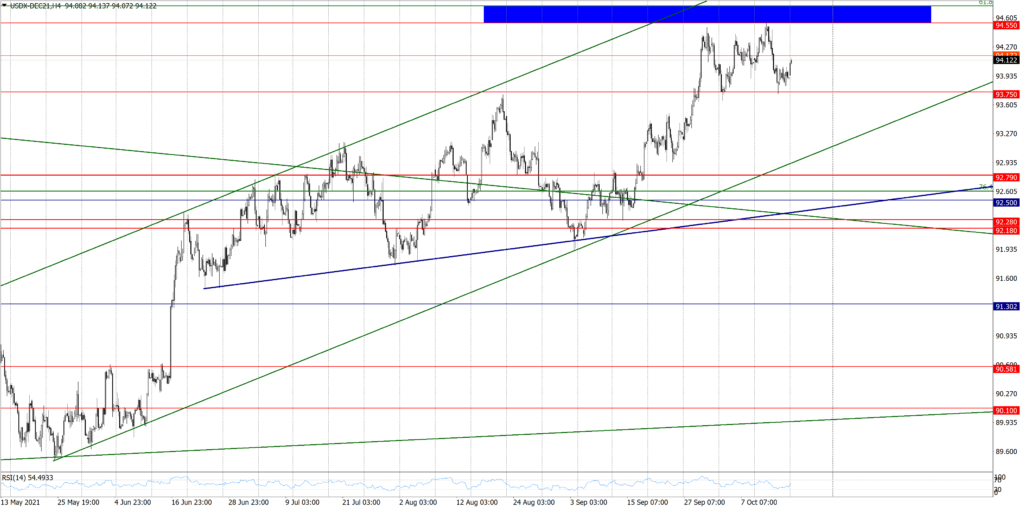Click the 13 May 2021 date label
Screen dimensions: 1024x508
click(22, 502)
